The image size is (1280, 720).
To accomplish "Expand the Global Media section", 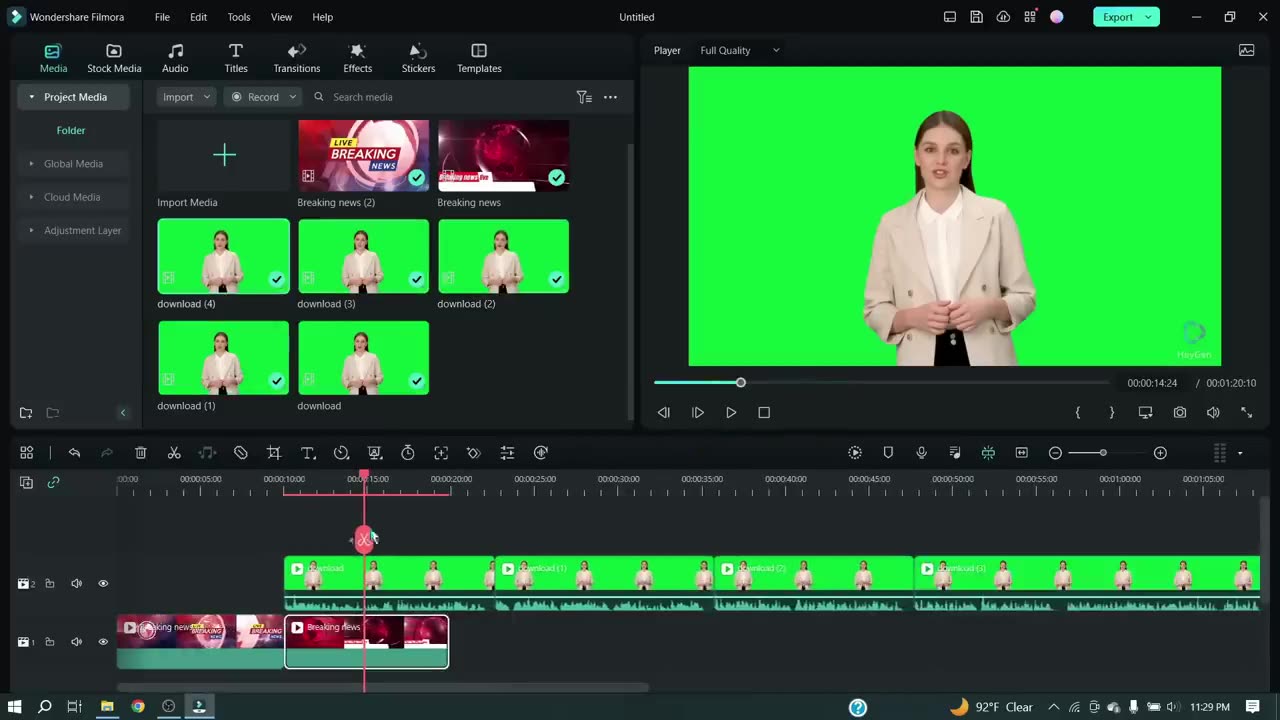I will 31,164.
